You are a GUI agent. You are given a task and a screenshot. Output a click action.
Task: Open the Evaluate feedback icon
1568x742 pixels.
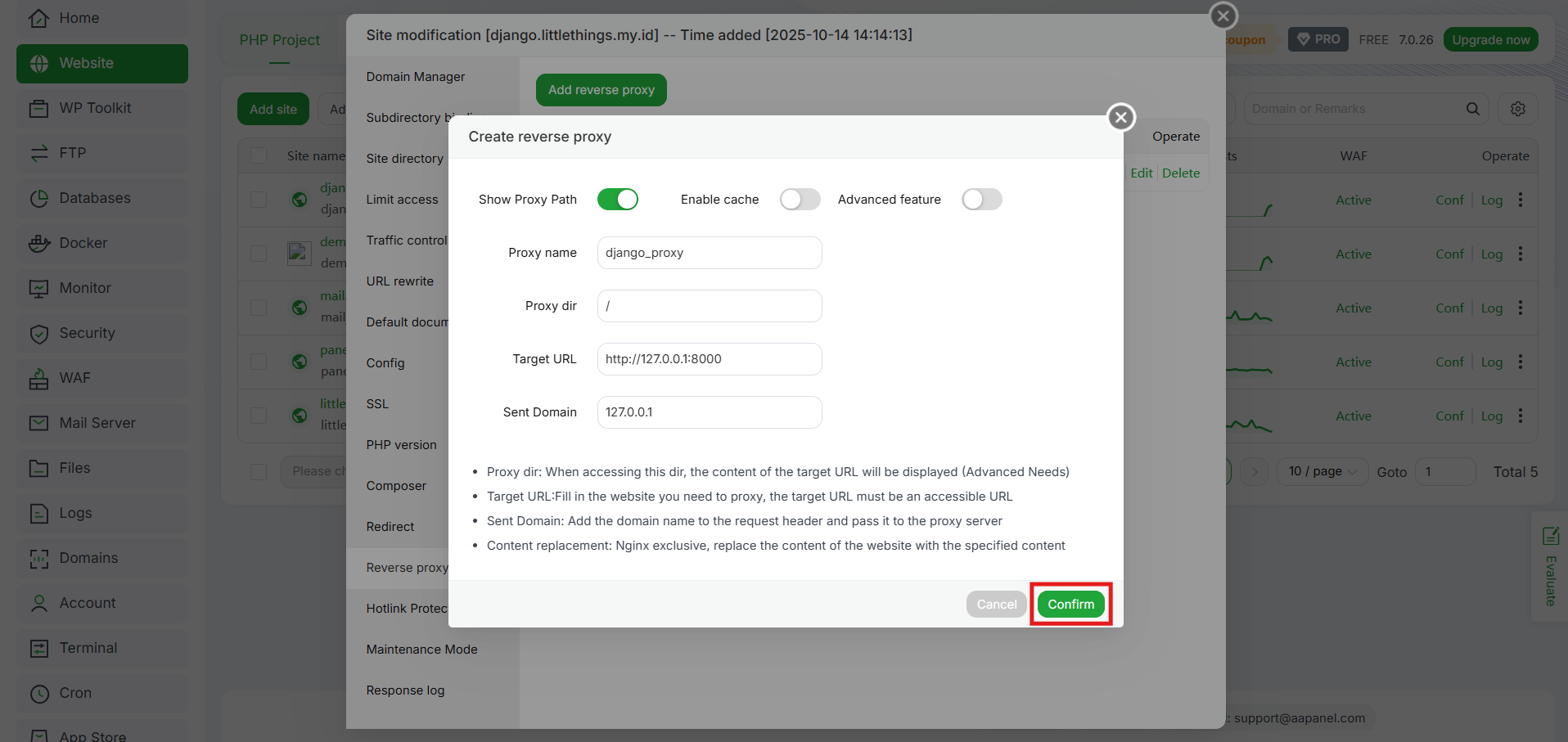(x=1550, y=536)
